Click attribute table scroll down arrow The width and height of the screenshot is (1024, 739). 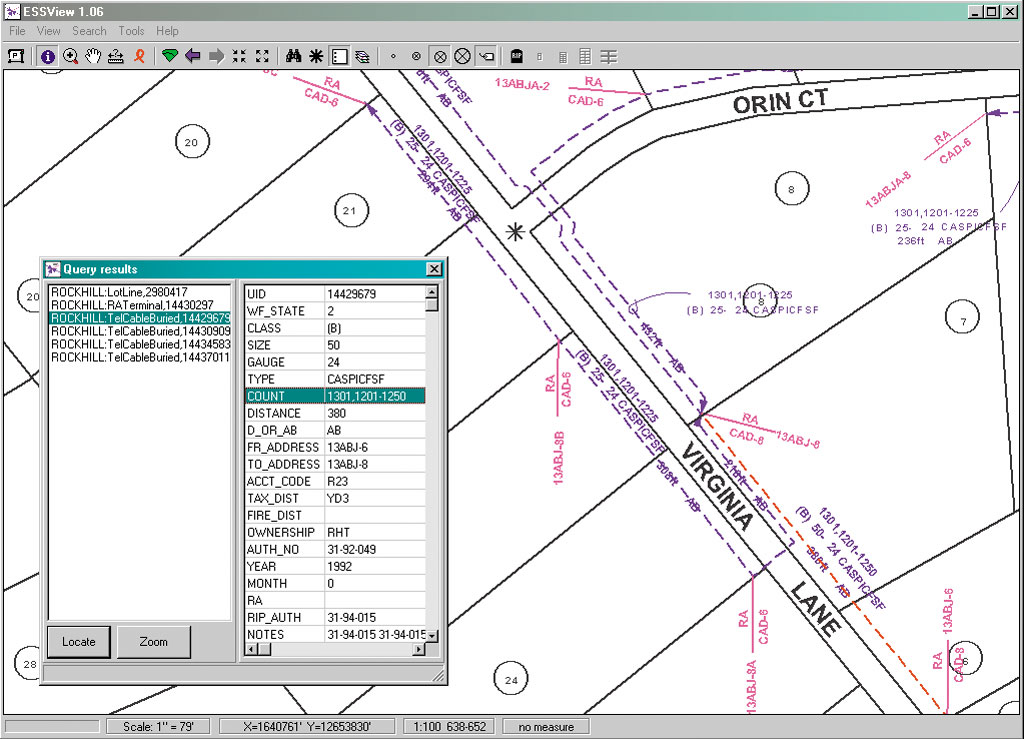coord(432,635)
